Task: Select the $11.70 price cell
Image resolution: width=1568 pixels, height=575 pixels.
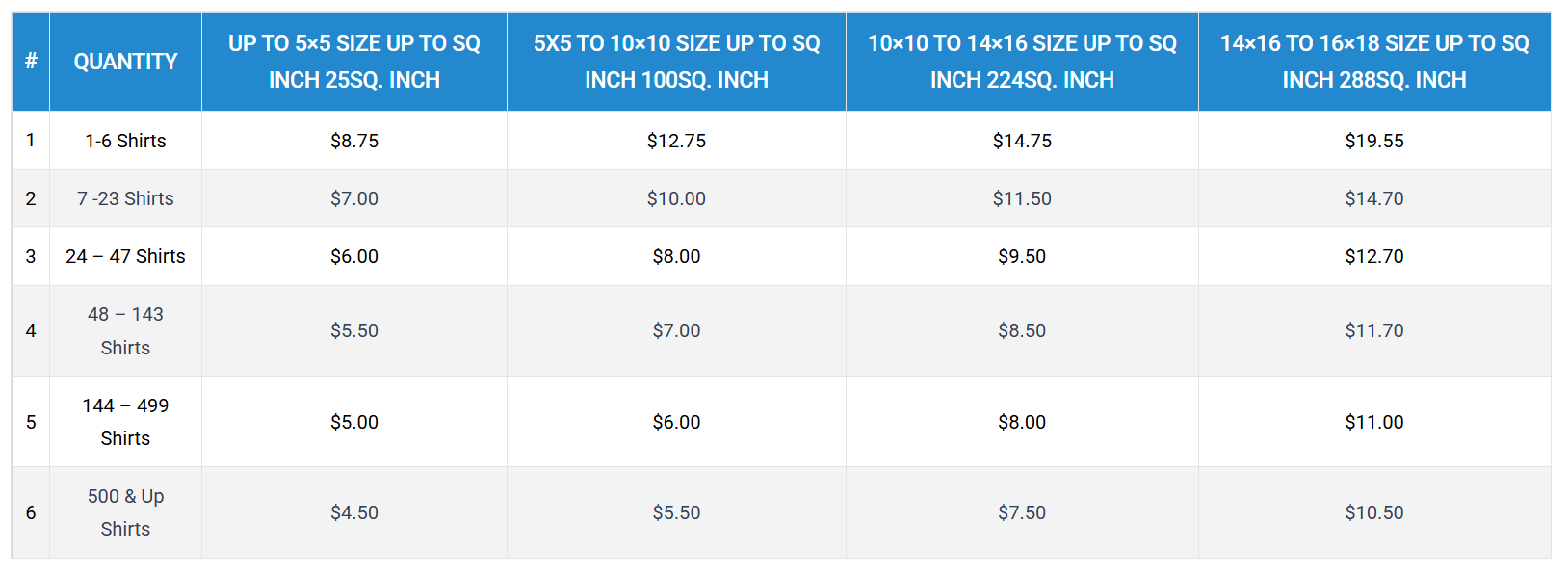Action: [x=1374, y=330]
